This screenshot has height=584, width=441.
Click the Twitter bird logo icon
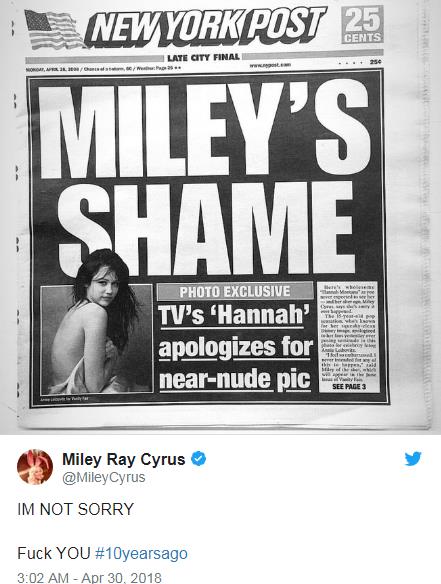pos(413,458)
